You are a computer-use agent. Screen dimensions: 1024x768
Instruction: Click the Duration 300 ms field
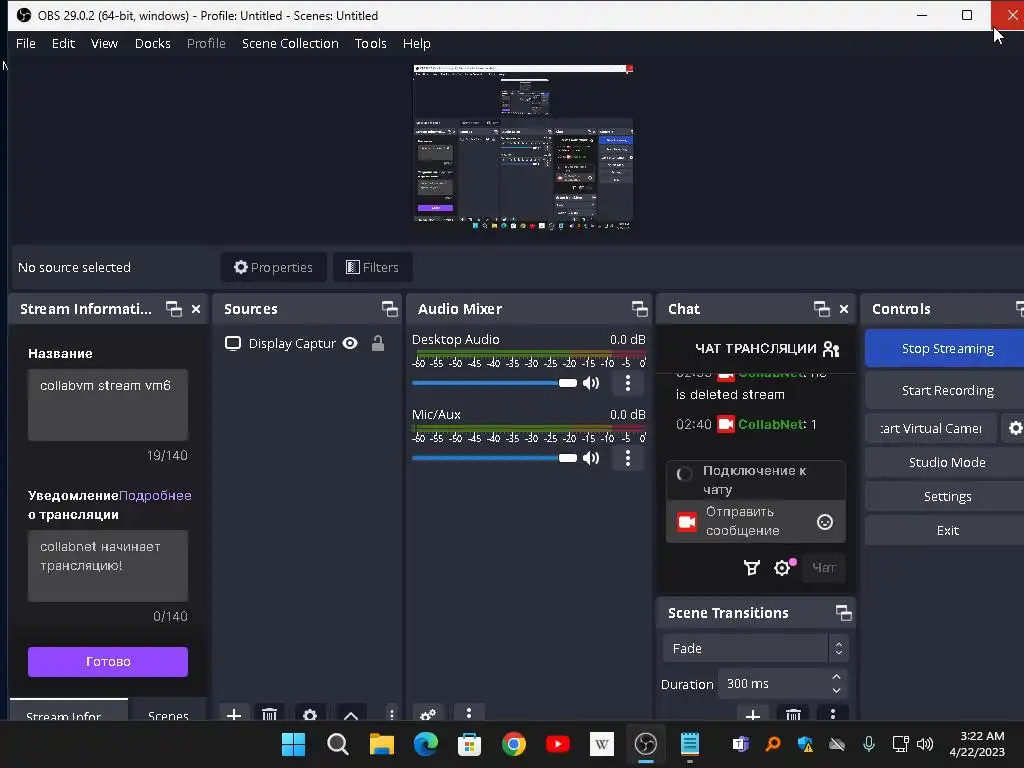pos(773,684)
